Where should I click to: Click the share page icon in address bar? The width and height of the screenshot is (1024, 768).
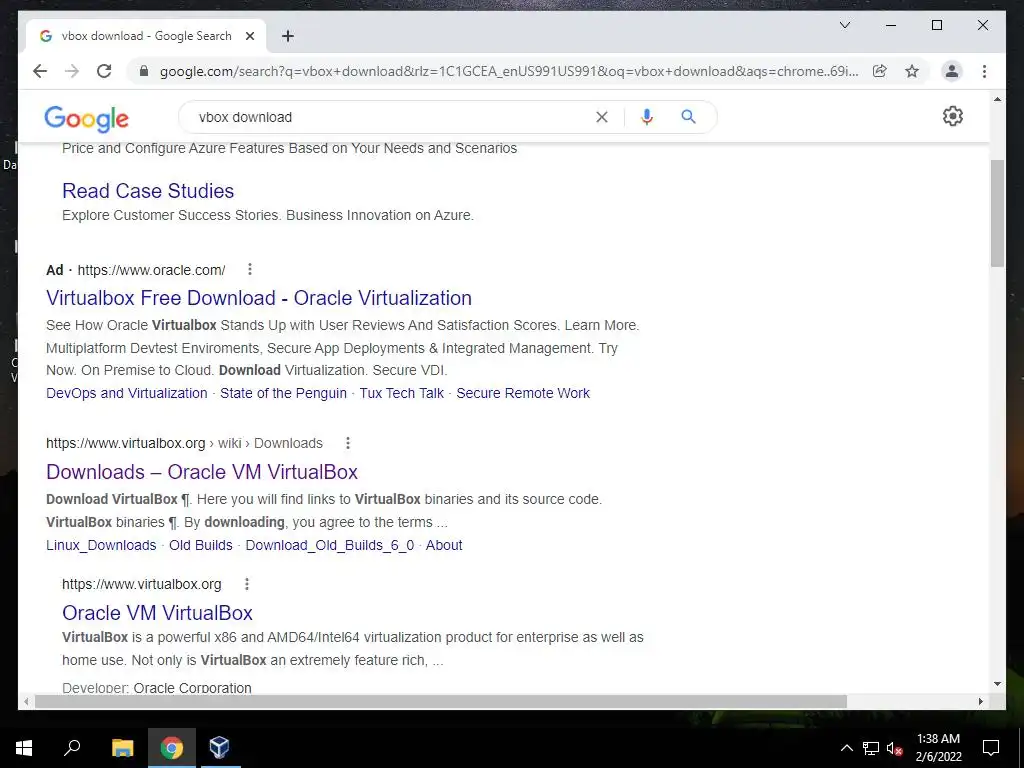pyautogui.click(x=880, y=71)
